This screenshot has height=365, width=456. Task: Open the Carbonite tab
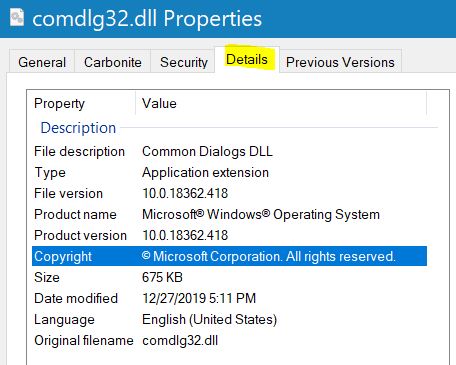tap(113, 61)
